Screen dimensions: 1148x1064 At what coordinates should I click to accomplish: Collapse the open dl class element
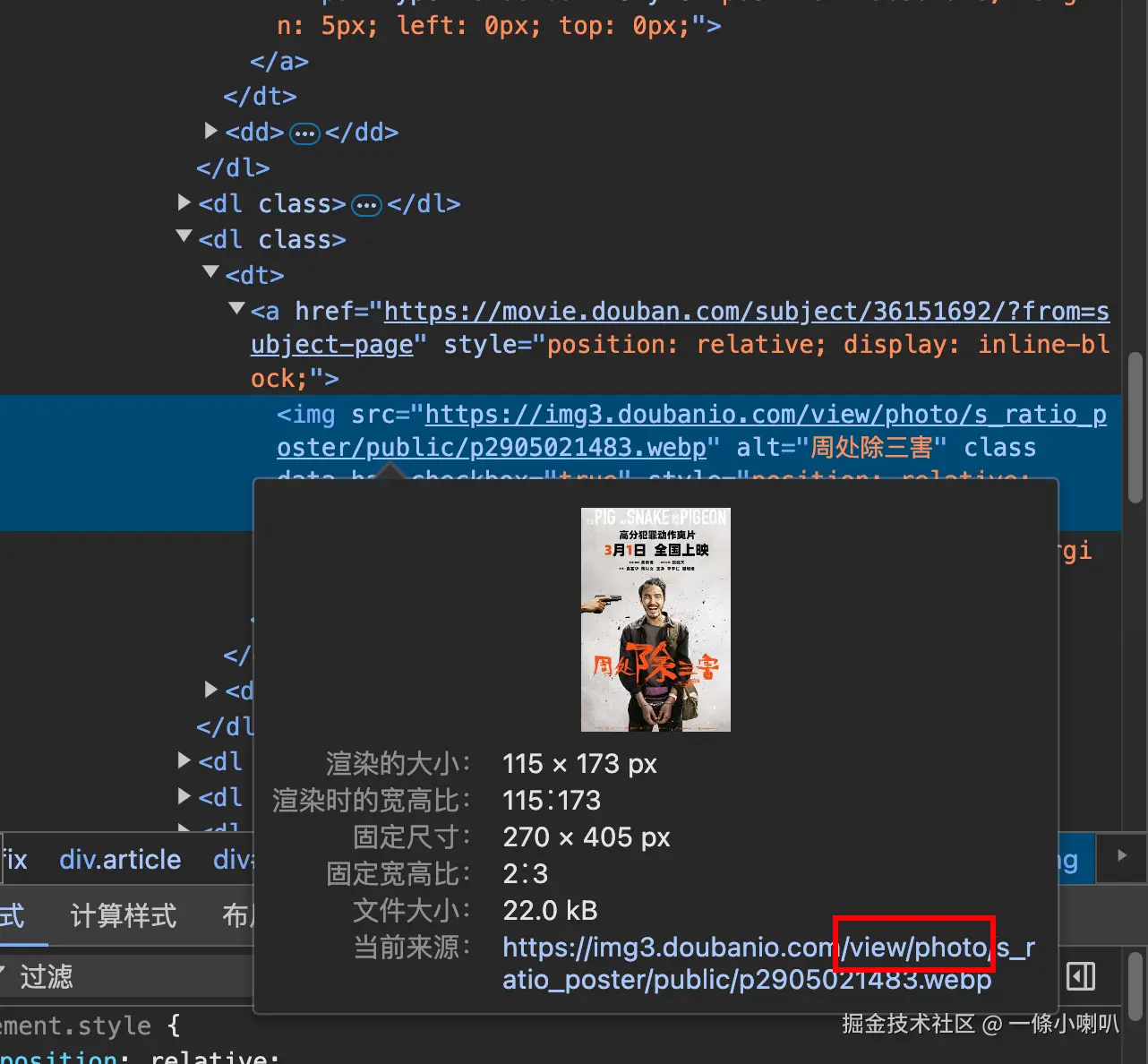184,236
